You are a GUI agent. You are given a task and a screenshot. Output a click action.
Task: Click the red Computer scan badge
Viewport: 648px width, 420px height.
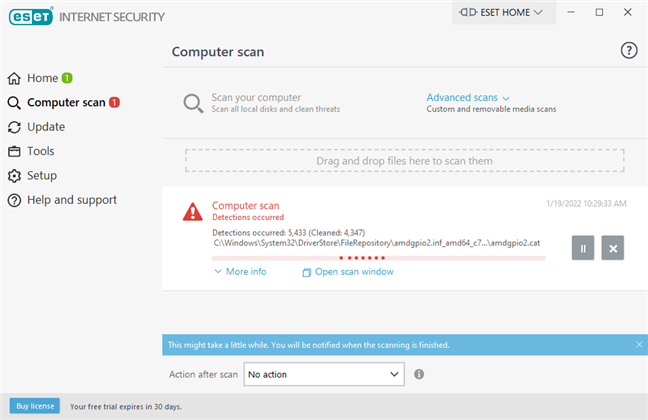tap(114, 102)
